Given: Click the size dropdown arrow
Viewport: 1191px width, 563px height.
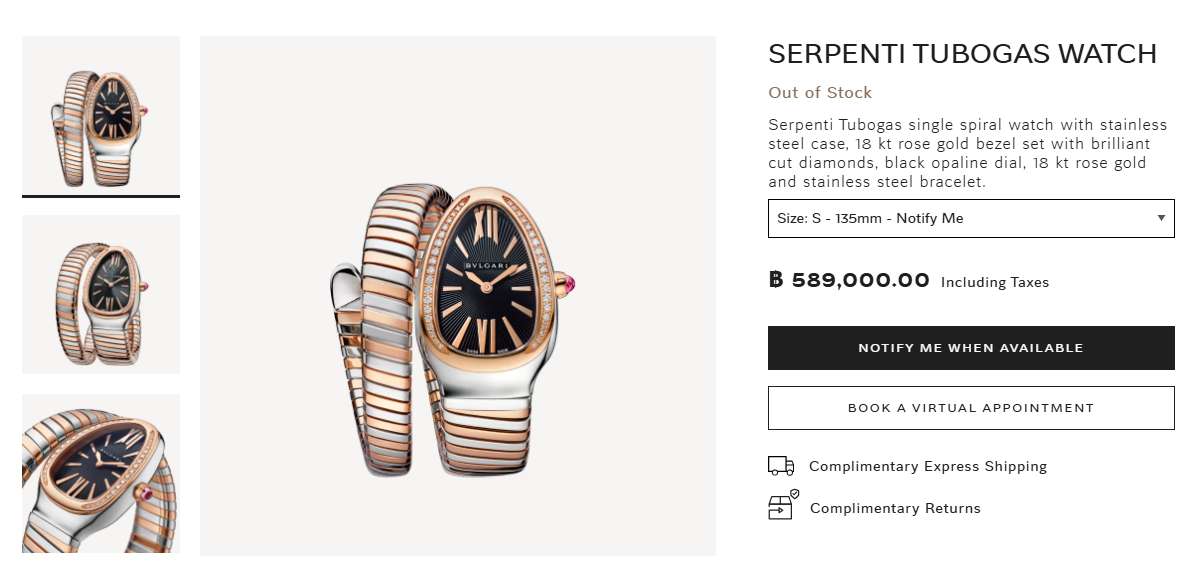Looking at the screenshot, I should pos(1161,218).
